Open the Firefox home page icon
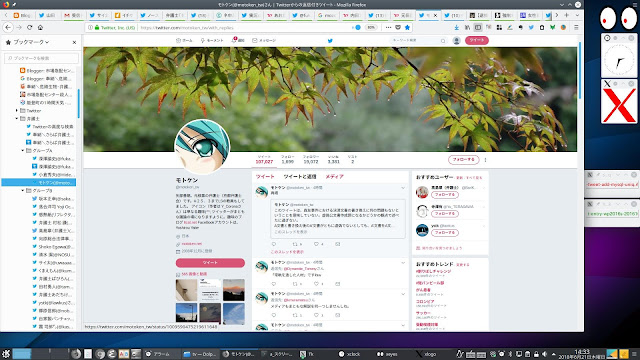Image resolution: width=640 pixels, height=360 pixels. click(x=40, y=27)
